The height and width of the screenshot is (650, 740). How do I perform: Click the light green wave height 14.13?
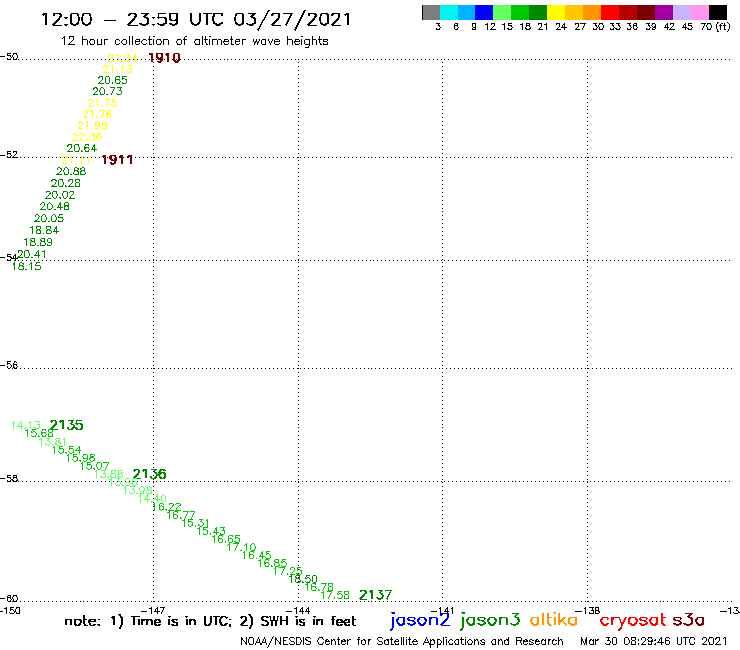(25, 425)
